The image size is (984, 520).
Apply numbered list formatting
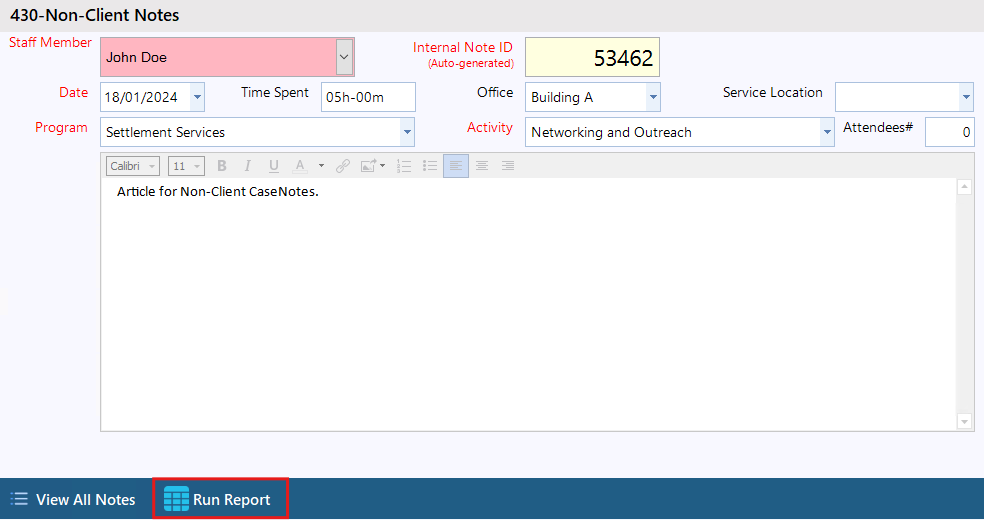(x=404, y=166)
